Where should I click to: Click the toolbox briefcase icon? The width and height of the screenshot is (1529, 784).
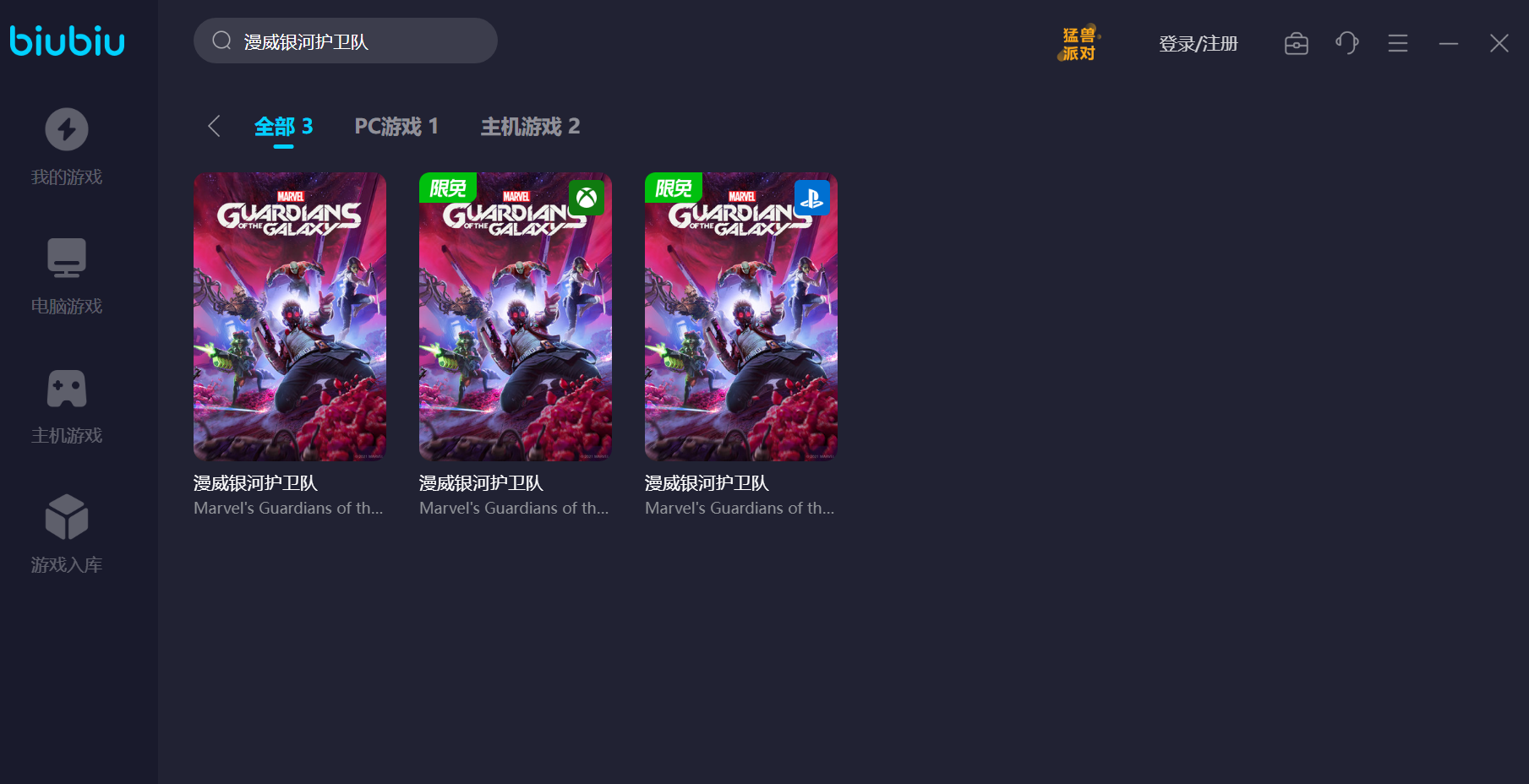[x=1296, y=43]
